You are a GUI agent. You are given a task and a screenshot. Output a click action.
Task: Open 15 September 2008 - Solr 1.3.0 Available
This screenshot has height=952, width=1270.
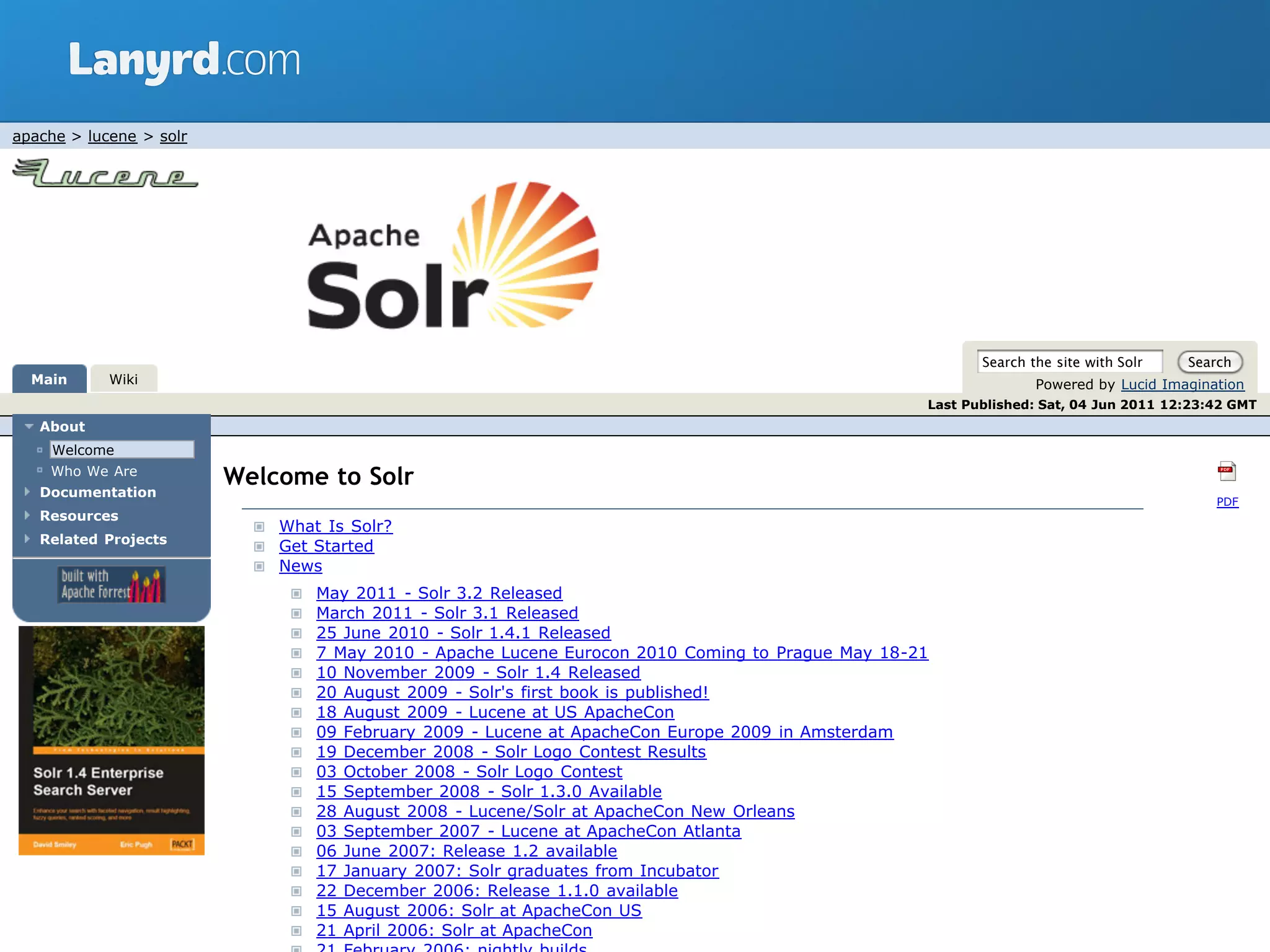489,791
